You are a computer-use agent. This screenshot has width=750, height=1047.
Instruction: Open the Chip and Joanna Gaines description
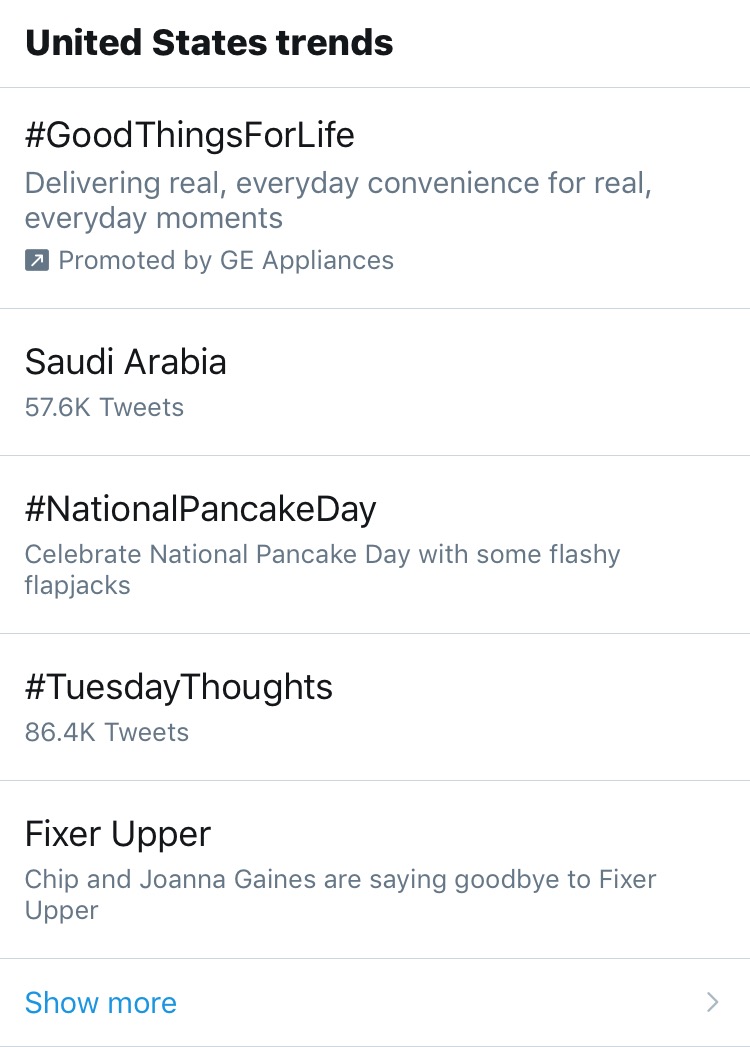[341, 895]
